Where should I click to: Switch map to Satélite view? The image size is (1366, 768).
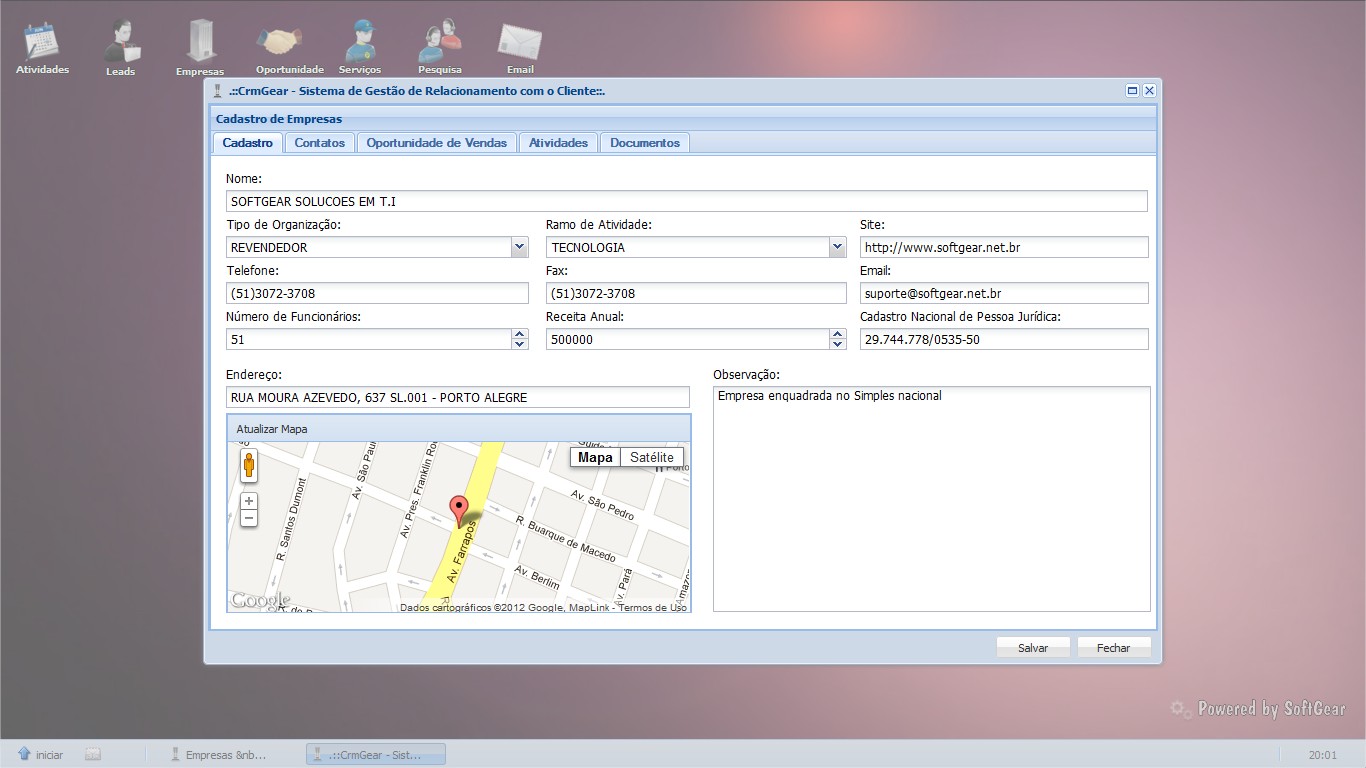tap(652, 457)
